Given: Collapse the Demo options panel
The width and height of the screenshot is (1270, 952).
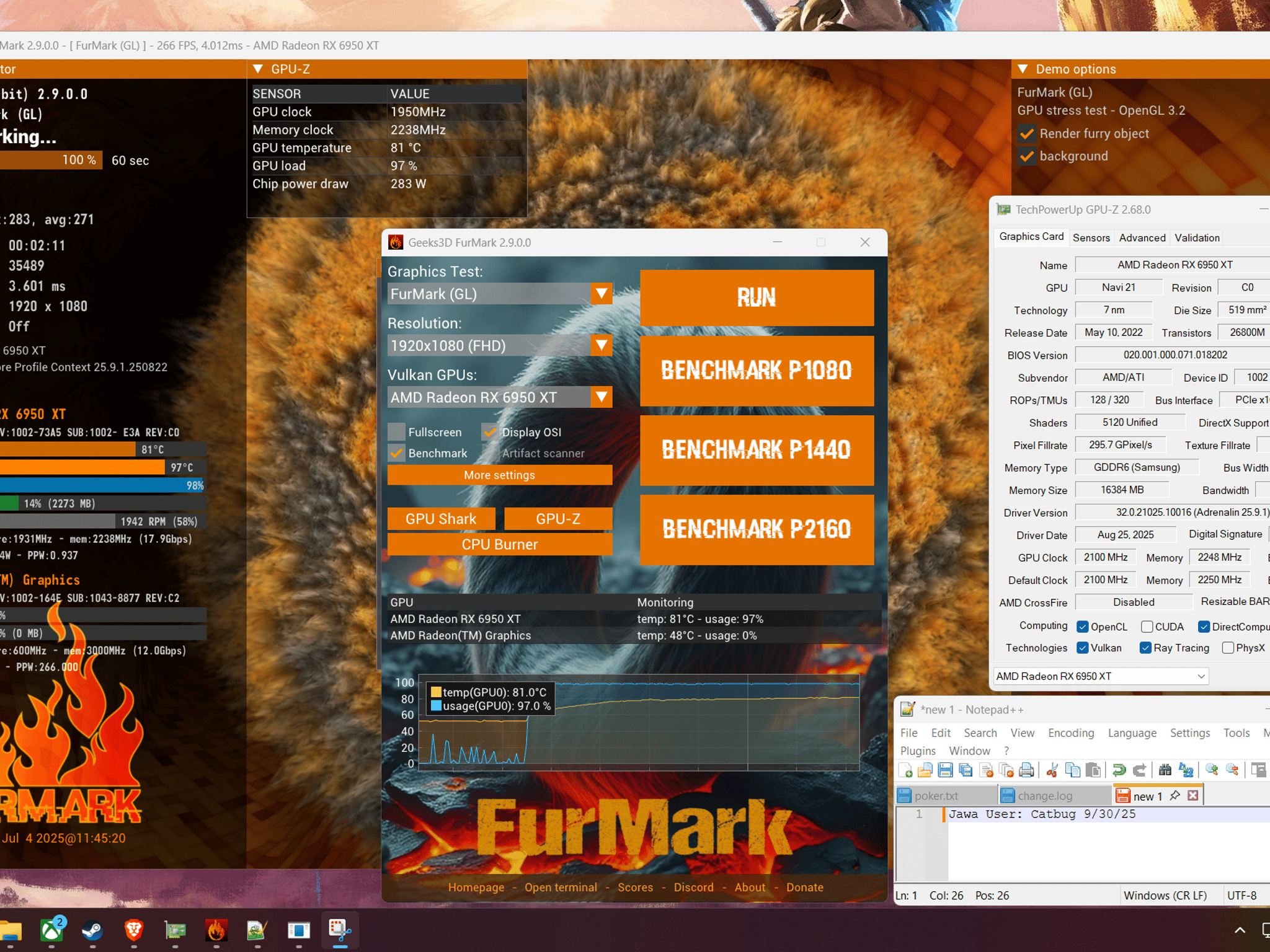Looking at the screenshot, I should pyautogui.click(x=1023, y=69).
